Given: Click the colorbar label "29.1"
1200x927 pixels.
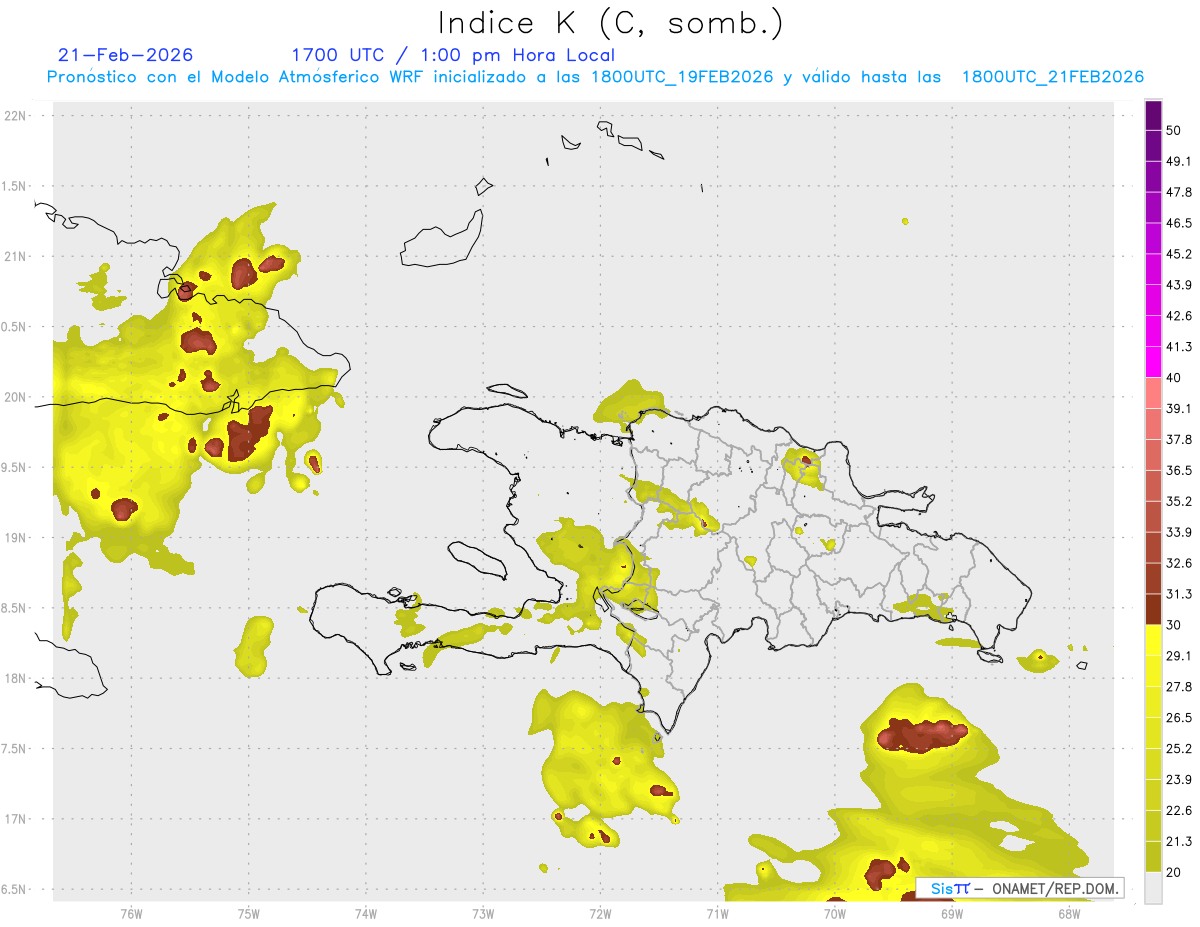Looking at the screenshot, I should click(1179, 656).
